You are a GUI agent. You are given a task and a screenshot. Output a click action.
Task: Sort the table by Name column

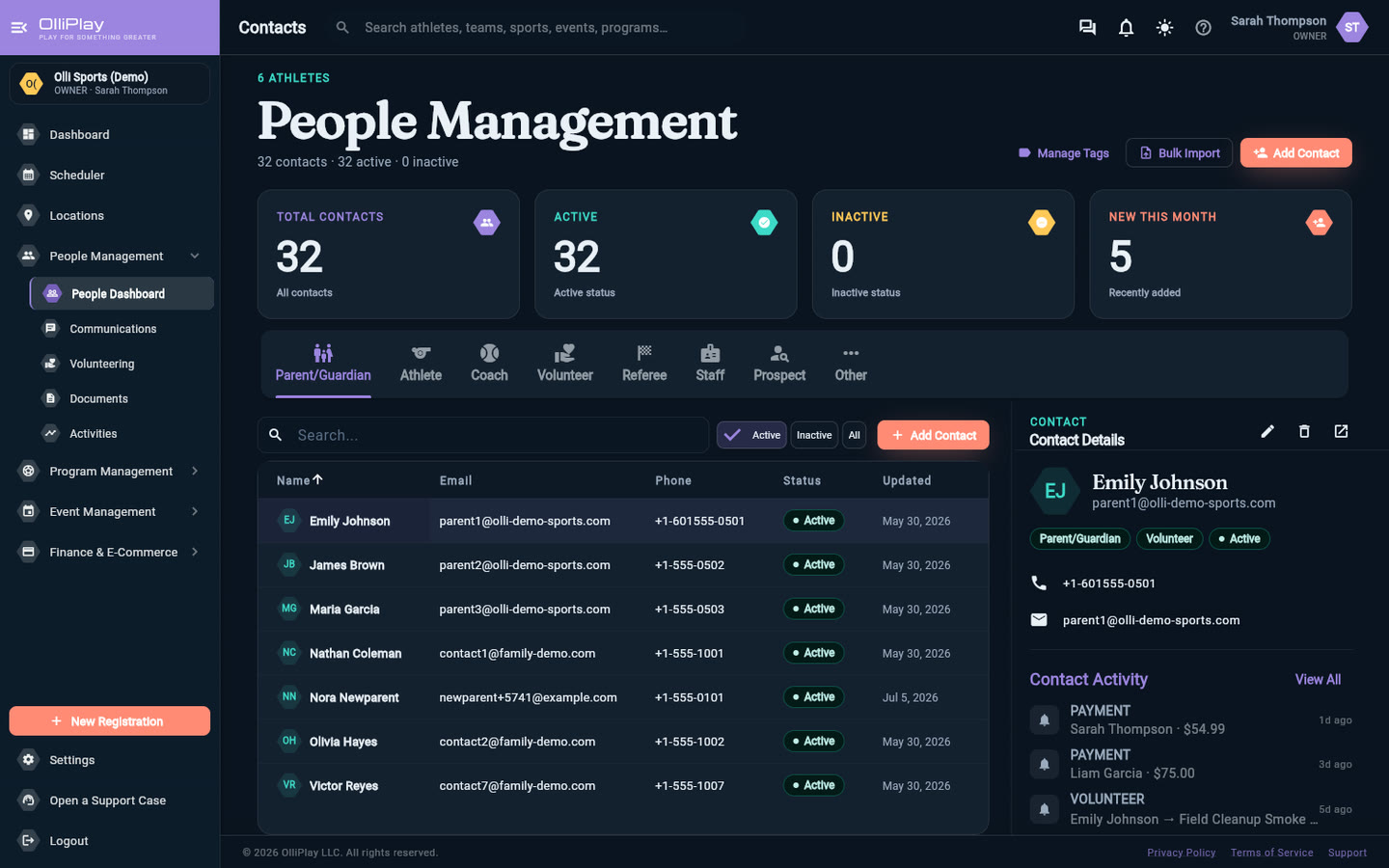300,480
